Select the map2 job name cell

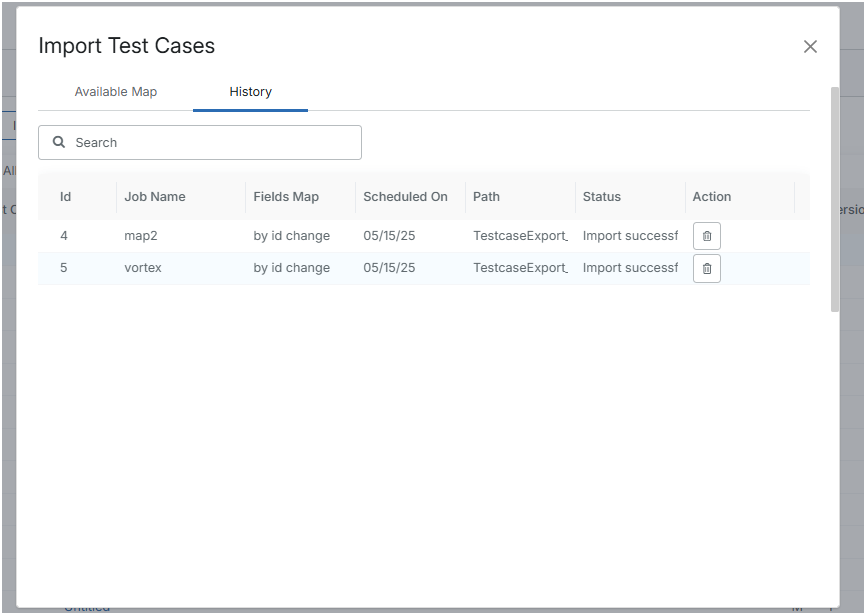coord(141,236)
